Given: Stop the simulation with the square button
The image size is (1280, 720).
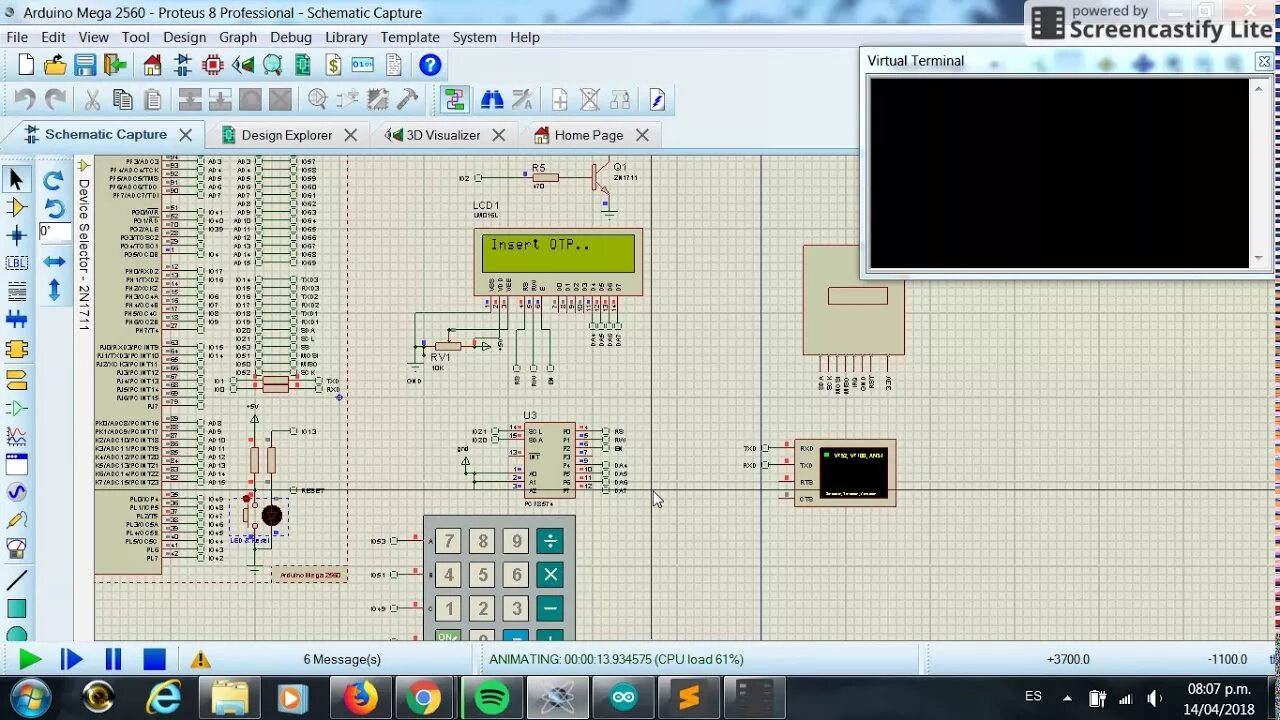Looking at the screenshot, I should pos(154,659).
